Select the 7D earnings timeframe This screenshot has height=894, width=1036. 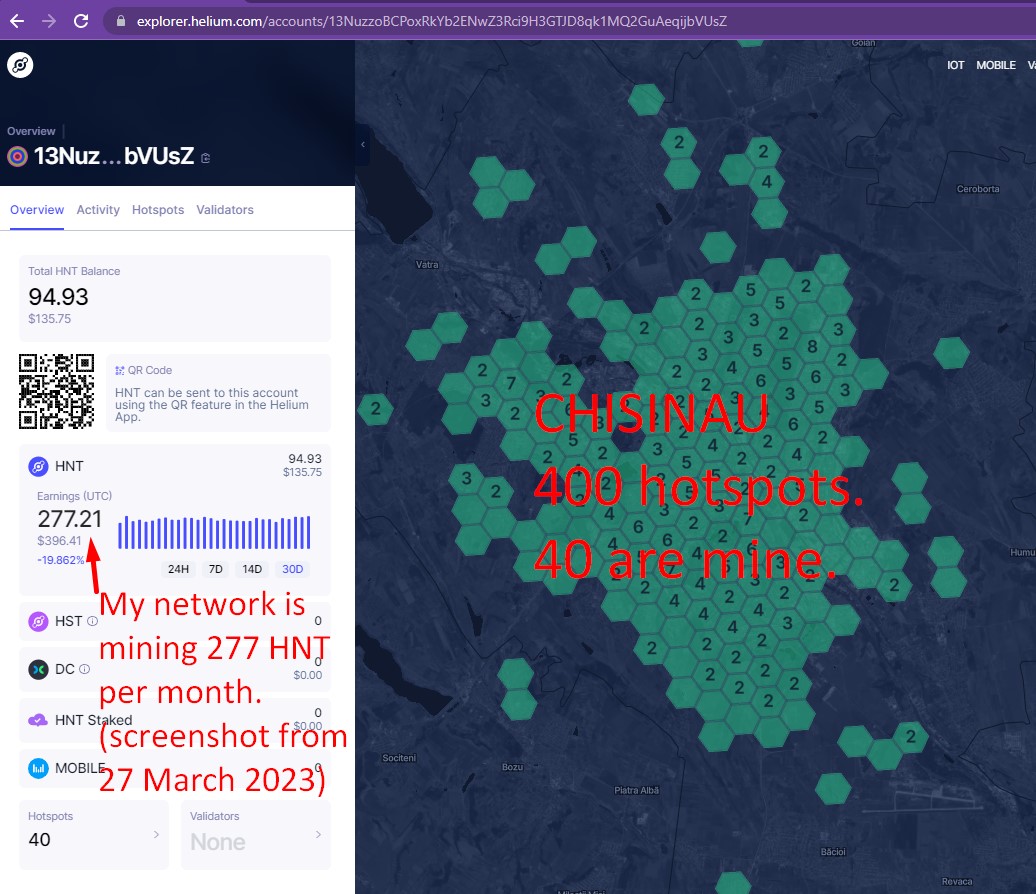coord(215,569)
